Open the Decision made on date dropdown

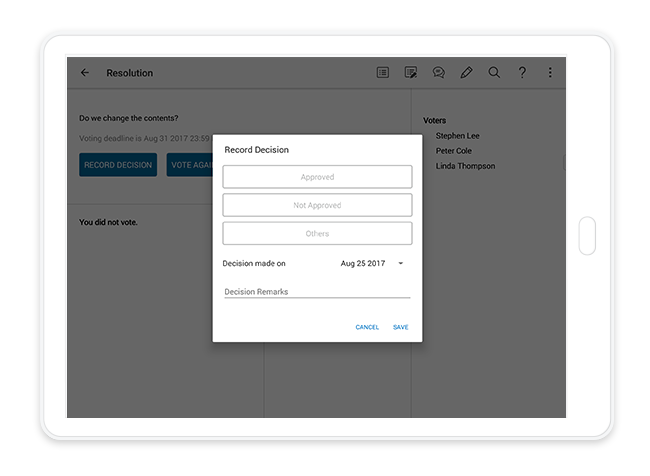pyautogui.click(x=400, y=263)
